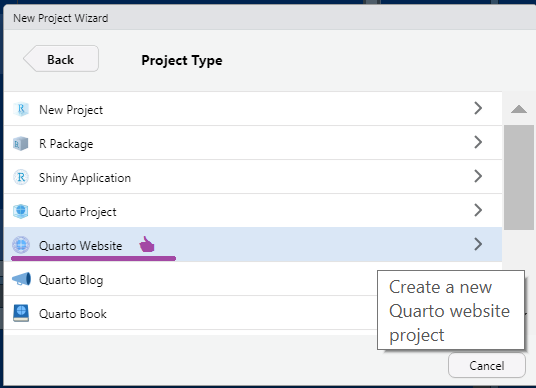
Task: Click the Quarto Website globe icon
Action: (x=21, y=245)
